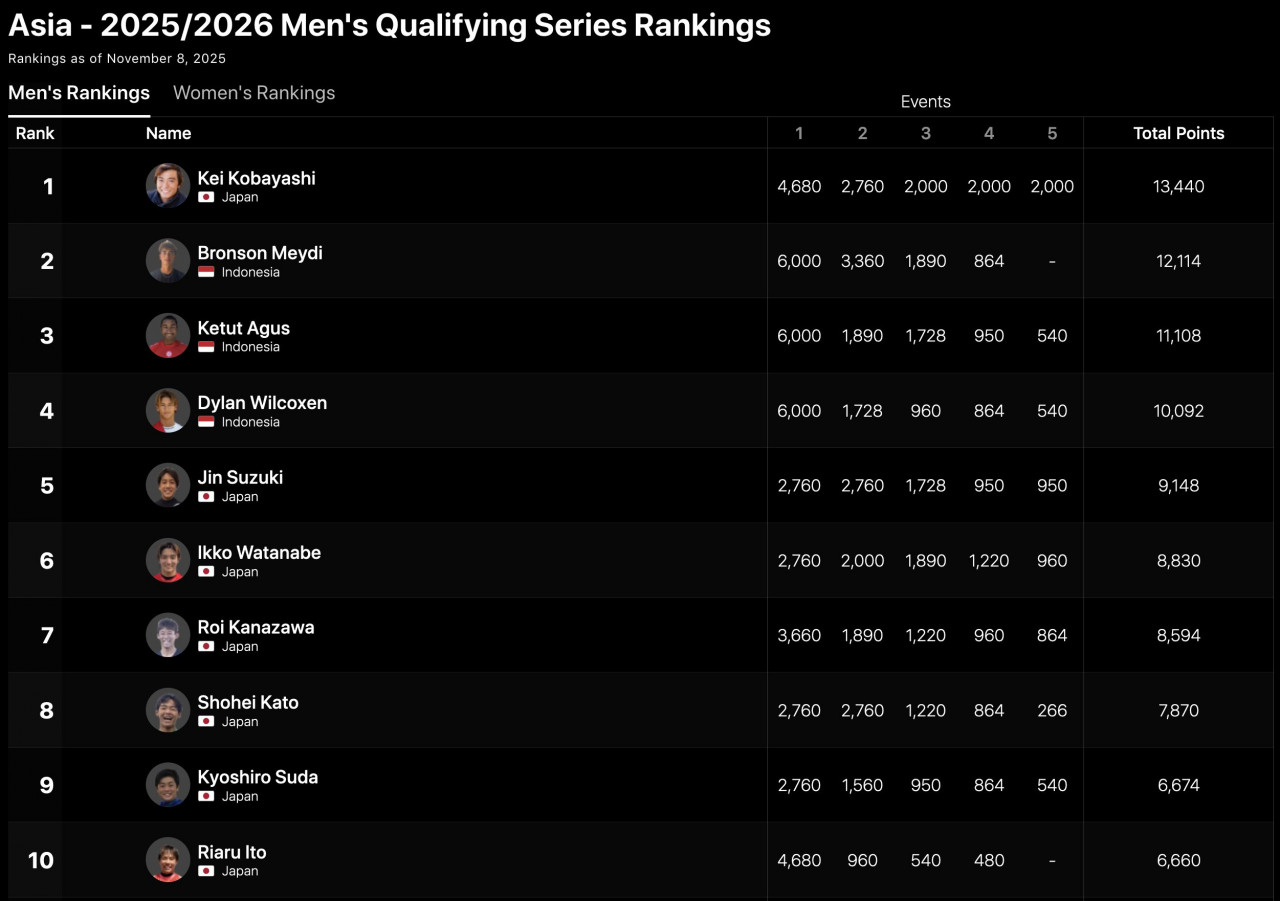Click the Japan flag beside Riaru Ito
Screen dimensions: 1280x901
[x=206, y=871]
